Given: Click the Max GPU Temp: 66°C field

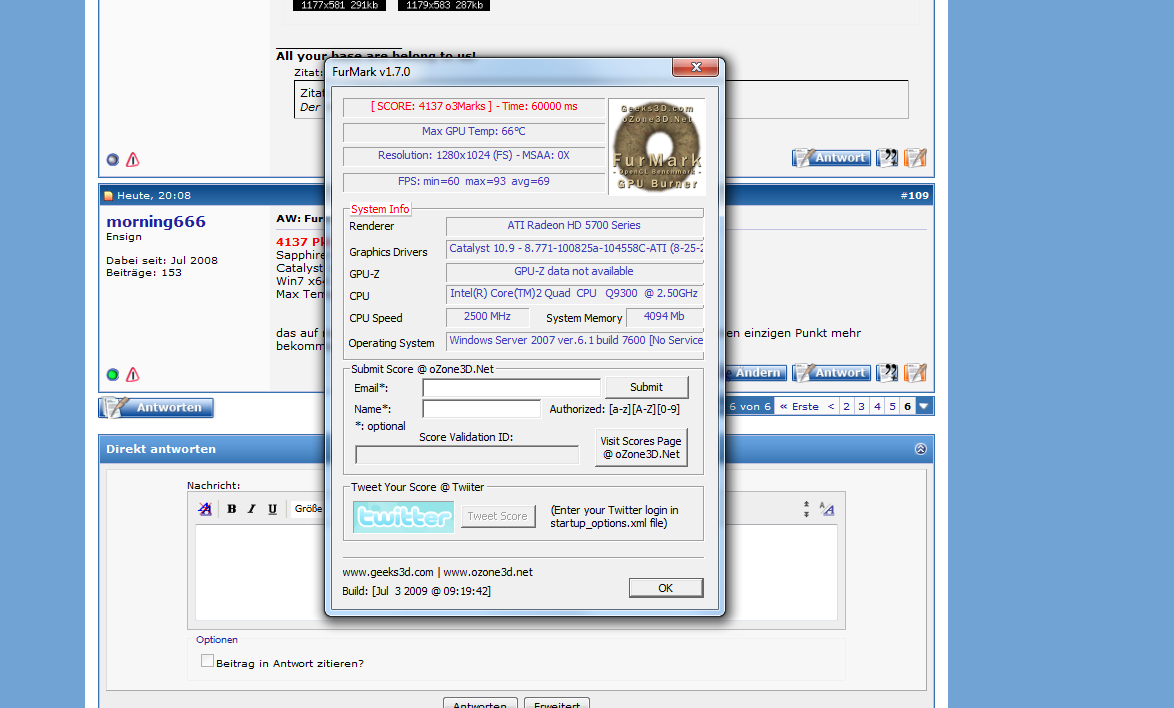Looking at the screenshot, I should (x=474, y=132).
